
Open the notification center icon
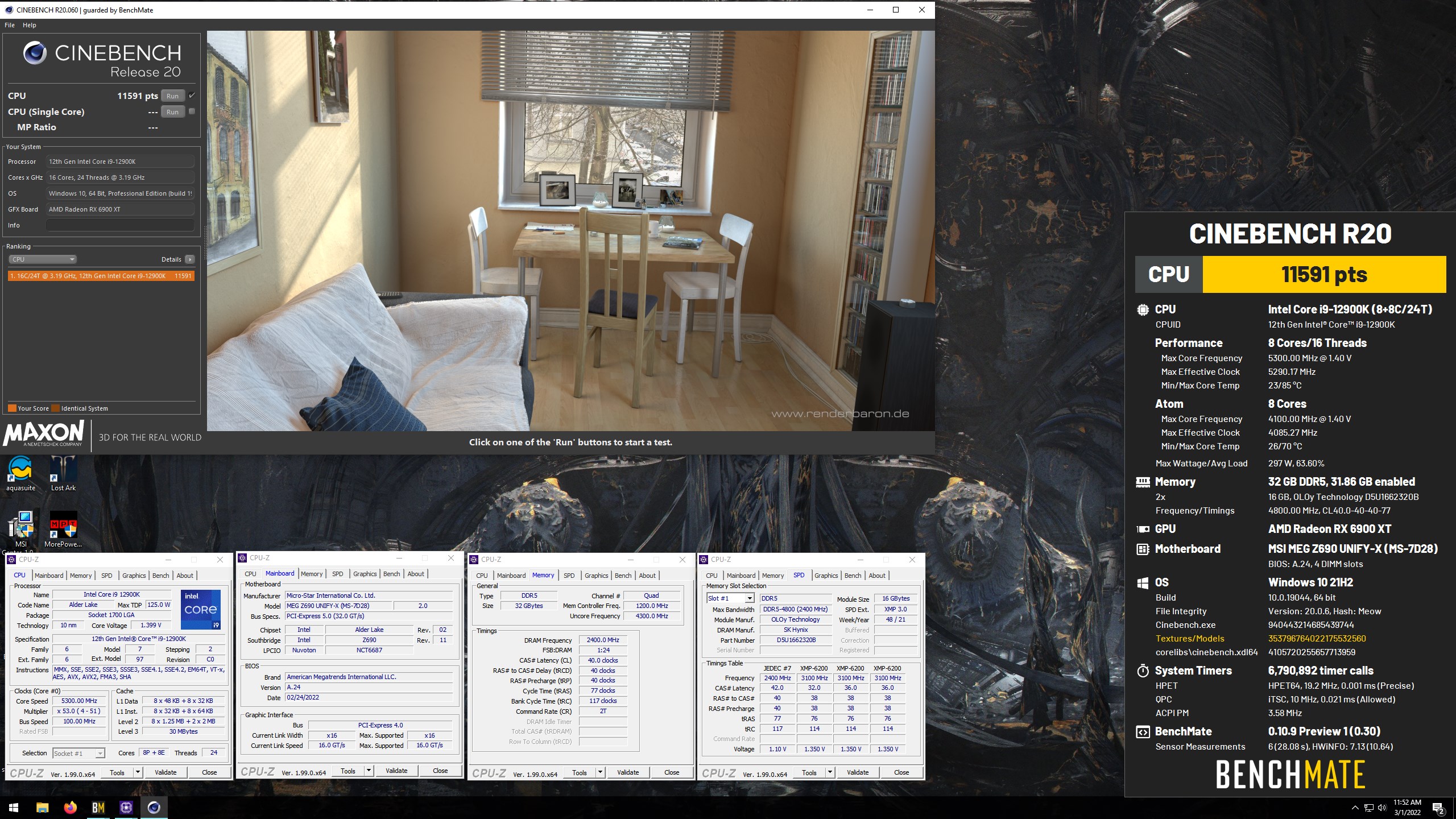coord(1438,808)
